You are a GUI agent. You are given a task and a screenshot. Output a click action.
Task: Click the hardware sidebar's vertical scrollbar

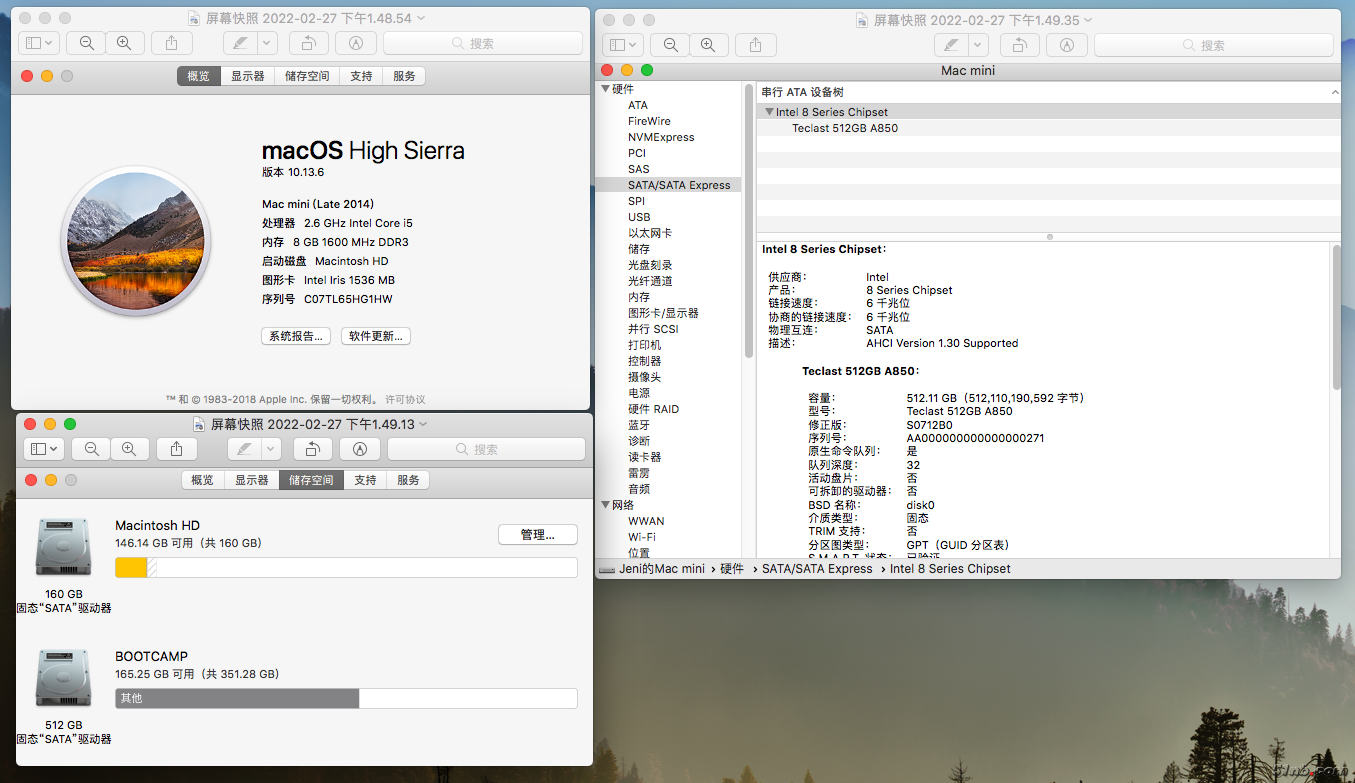tap(748, 223)
